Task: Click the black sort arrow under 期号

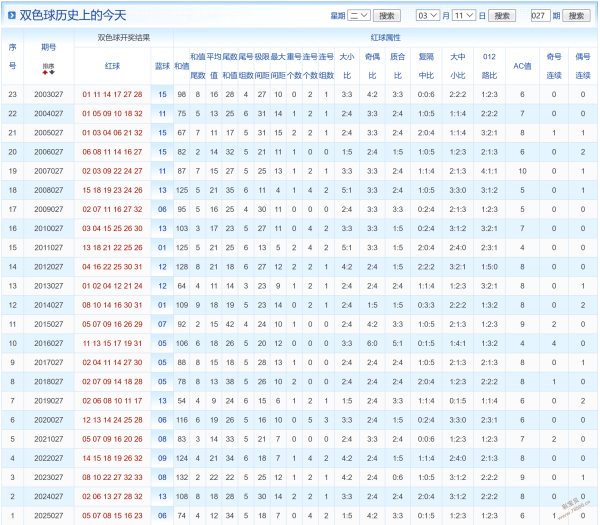Action: point(52,71)
